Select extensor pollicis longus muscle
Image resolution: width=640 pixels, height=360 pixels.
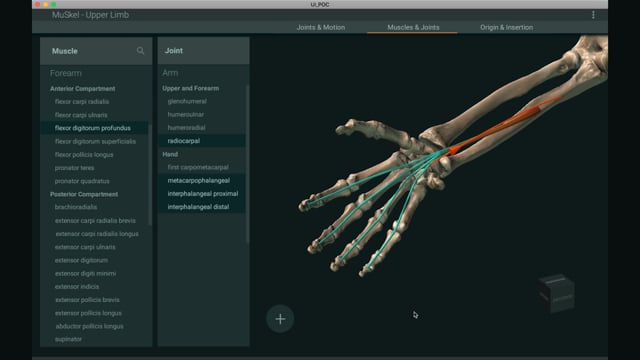[88, 313]
